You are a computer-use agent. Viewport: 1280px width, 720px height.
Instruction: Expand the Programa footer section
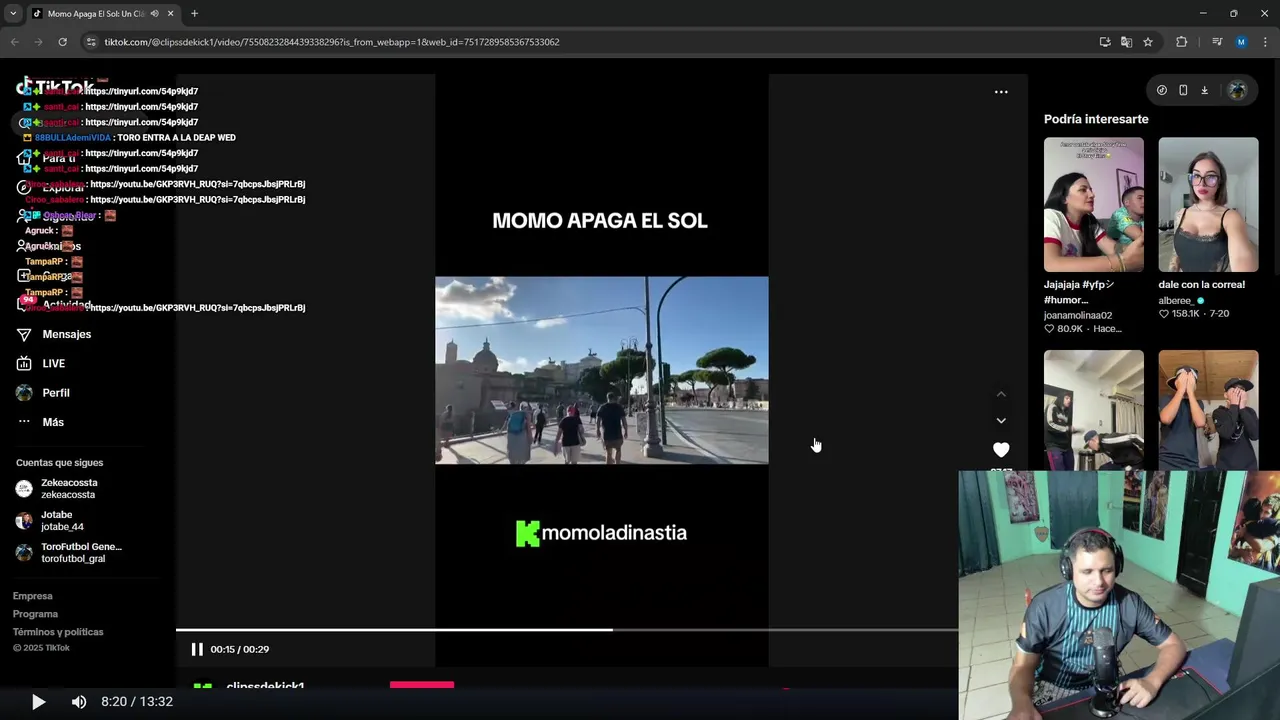click(x=35, y=614)
